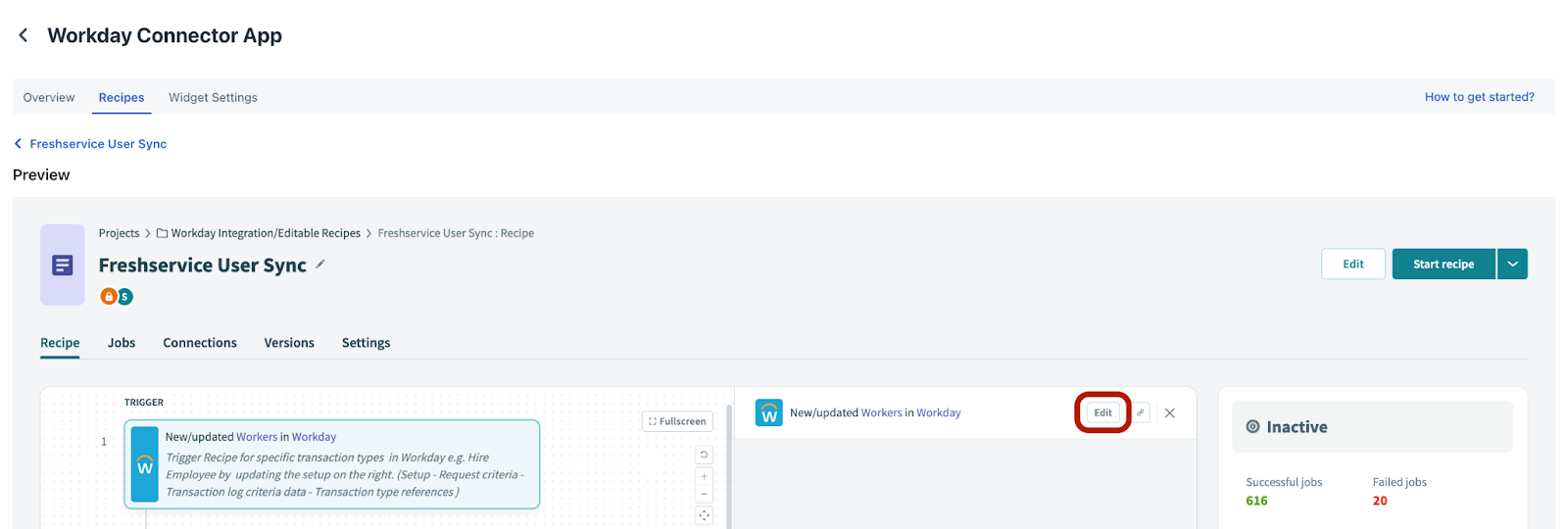This screenshot has height=529, width=1568.
Task: Click the folder icon in breadcrumb
Action: pos(163,233)
